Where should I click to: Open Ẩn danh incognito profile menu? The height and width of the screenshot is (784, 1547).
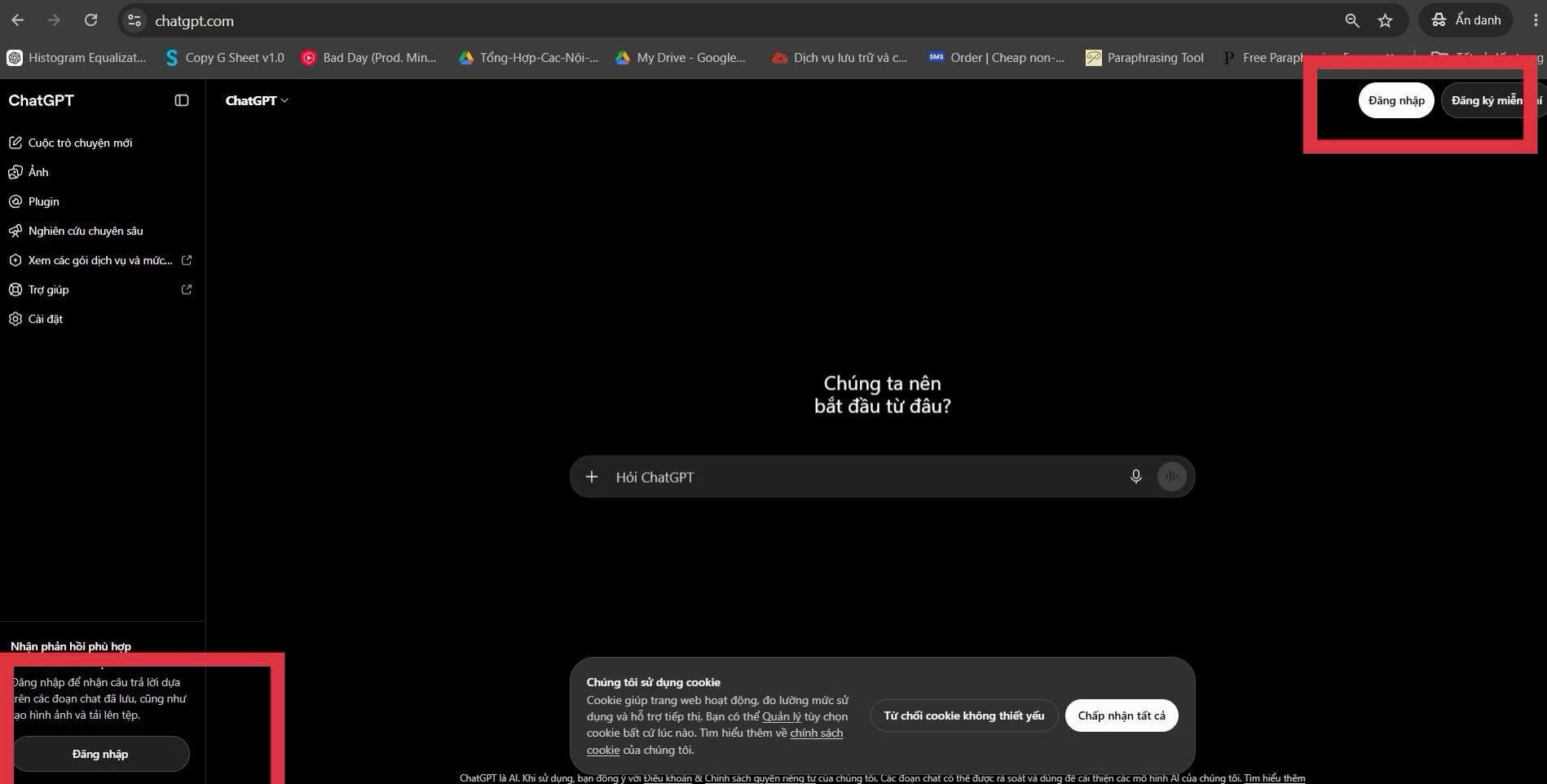[1466, 20]
